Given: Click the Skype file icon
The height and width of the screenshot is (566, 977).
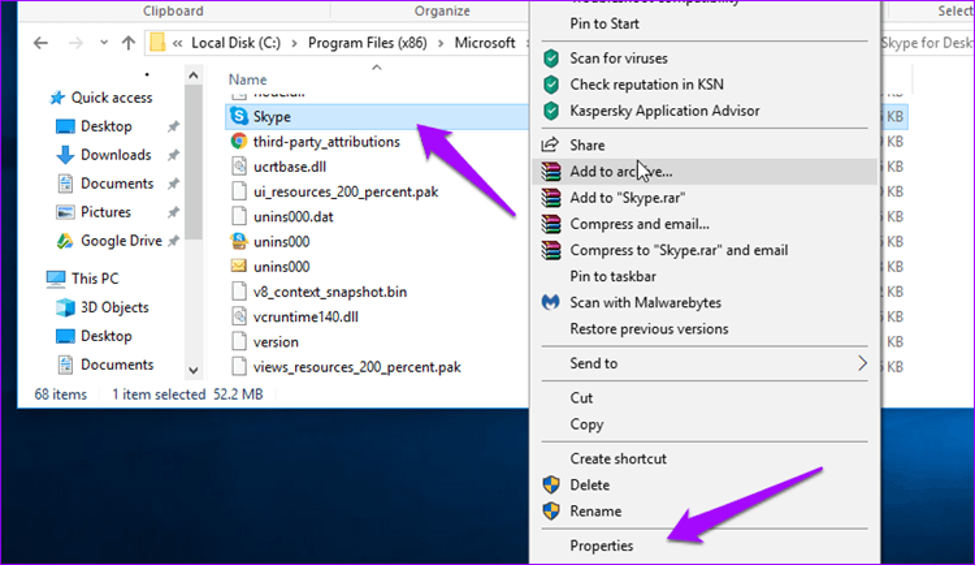Looking at the screenshot, I should (239, 116).
